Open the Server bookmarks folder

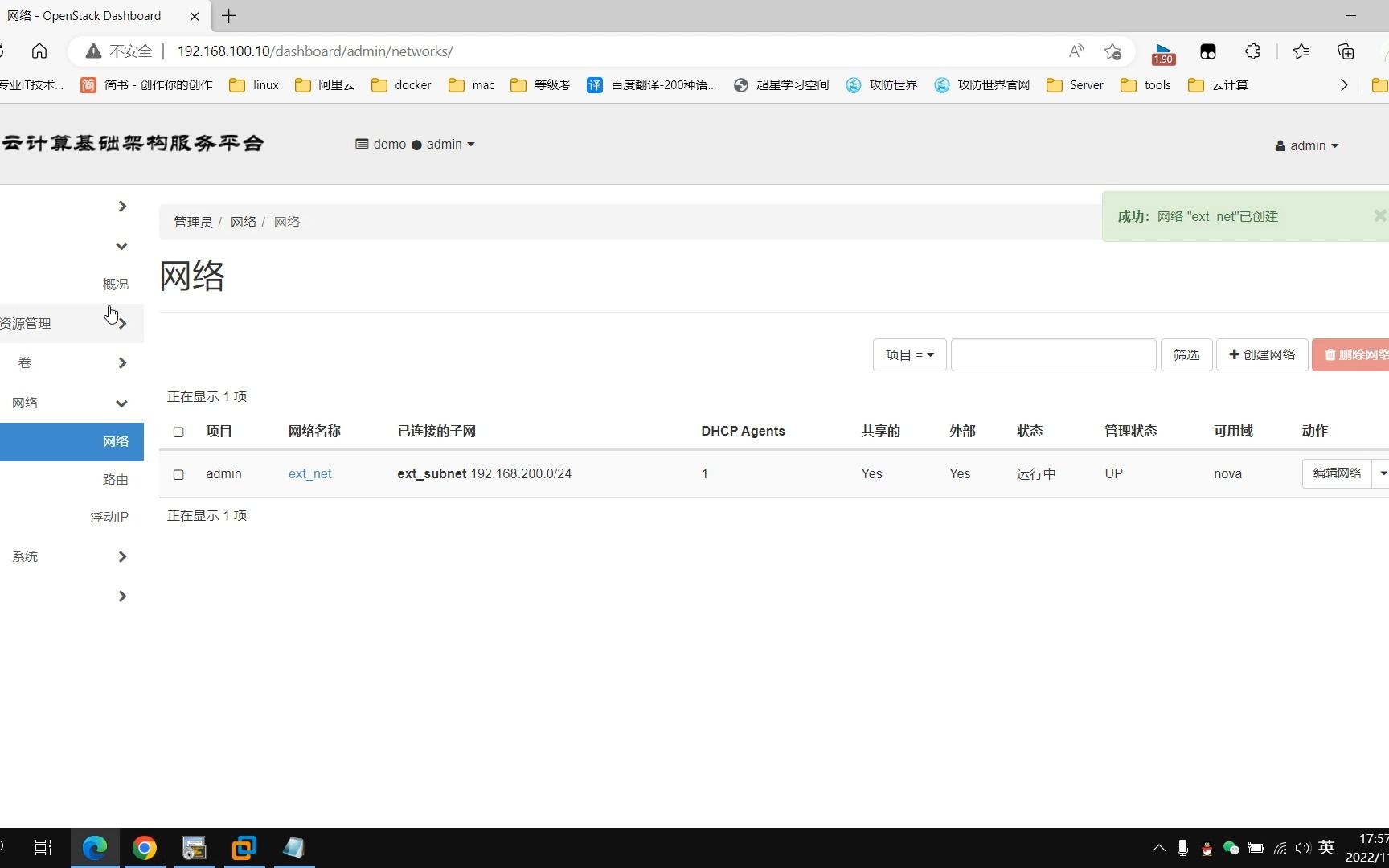tap(1075, 85)
